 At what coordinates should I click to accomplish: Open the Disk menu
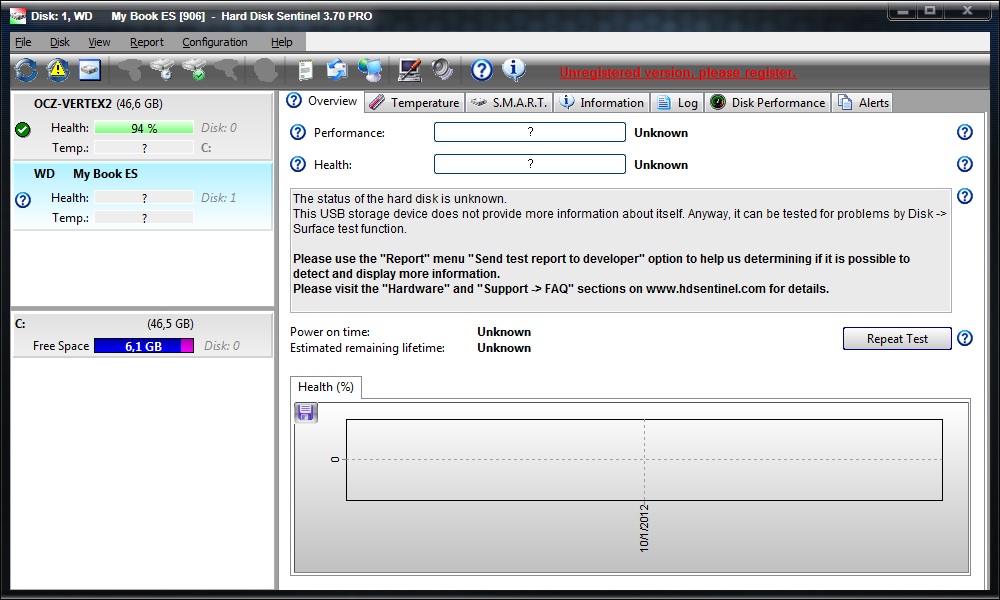(60, 42)
